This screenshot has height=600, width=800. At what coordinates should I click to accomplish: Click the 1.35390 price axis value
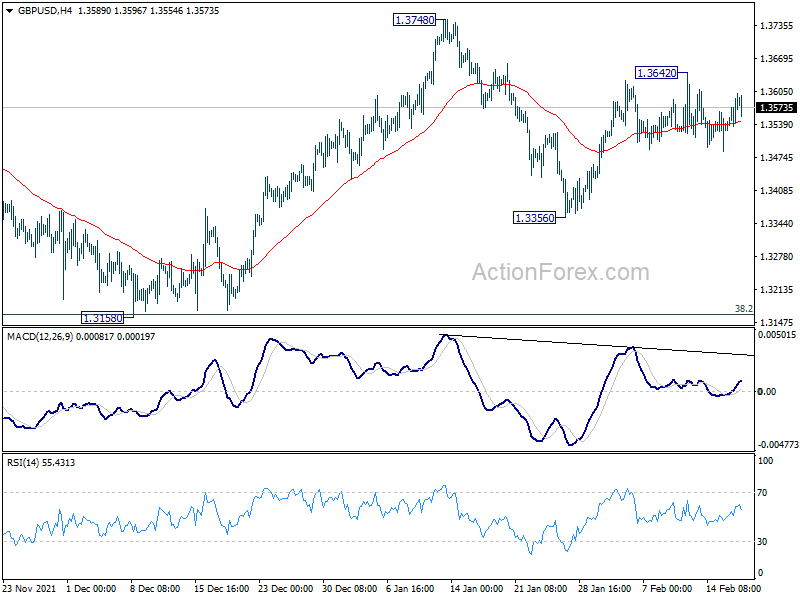point(777,124)
